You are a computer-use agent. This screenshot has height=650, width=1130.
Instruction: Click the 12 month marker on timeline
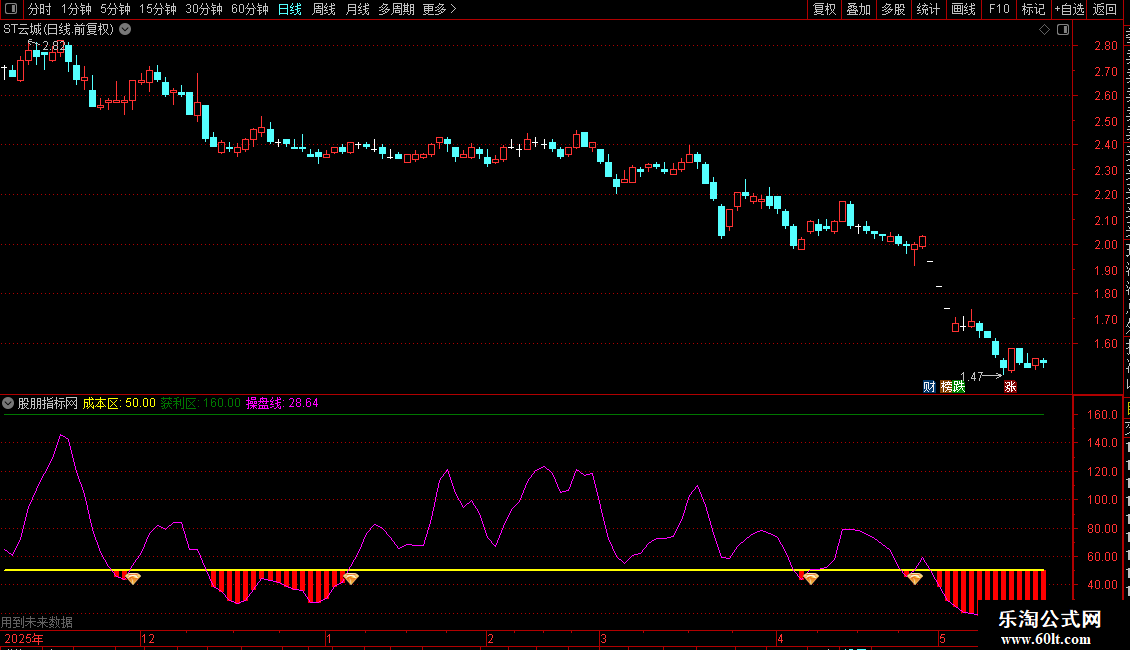click(x=148, y=639)
